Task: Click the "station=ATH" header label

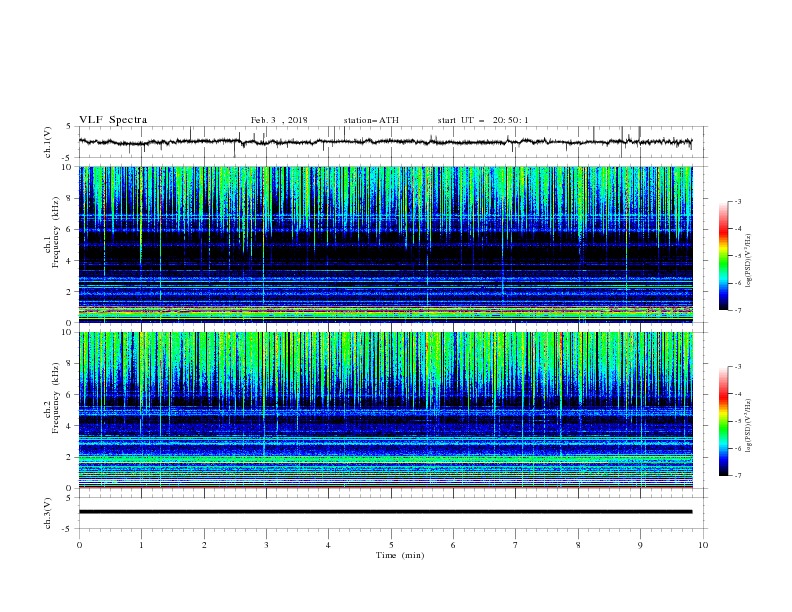Action: [371, 120]
